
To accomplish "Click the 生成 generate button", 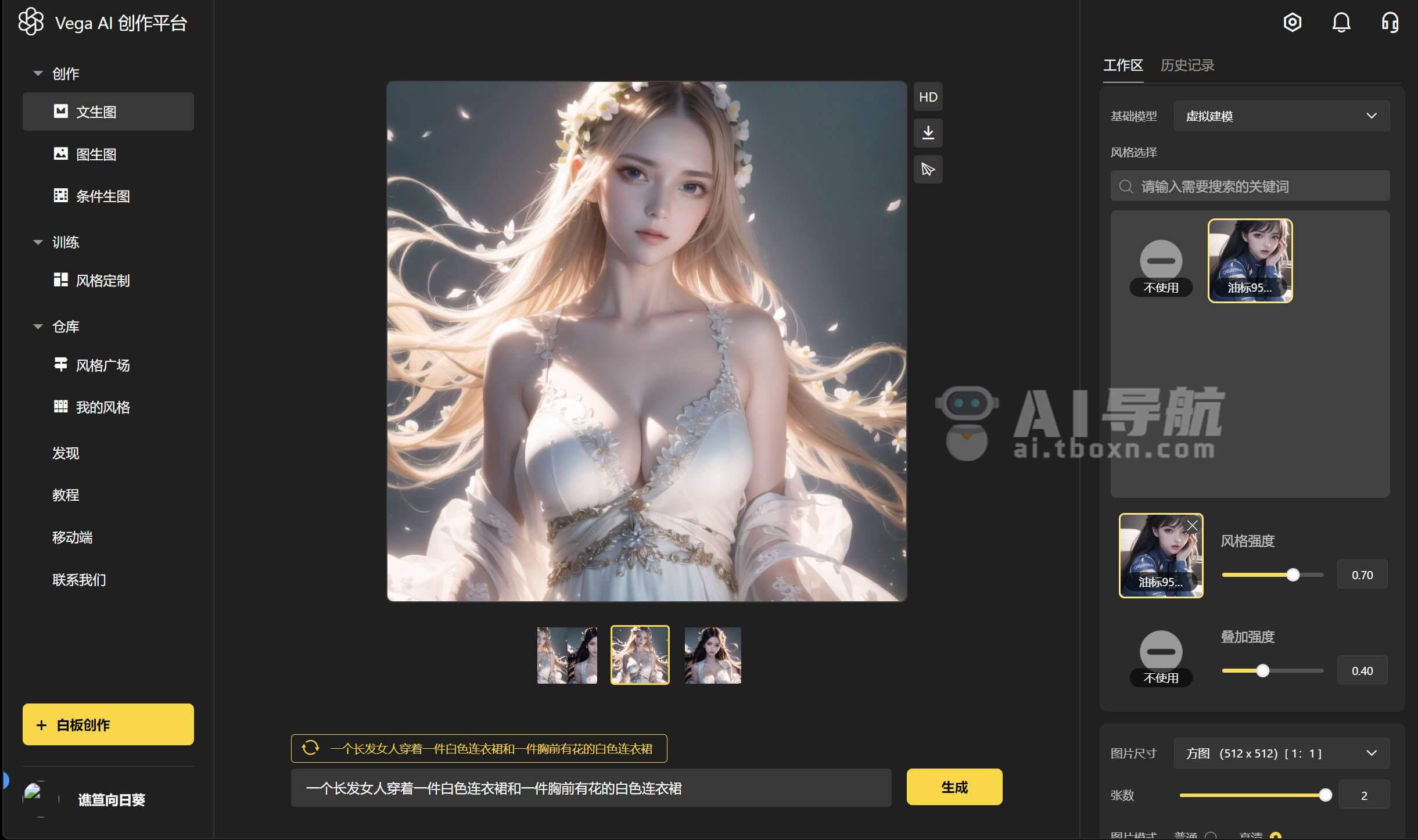I will click(954, 787).
